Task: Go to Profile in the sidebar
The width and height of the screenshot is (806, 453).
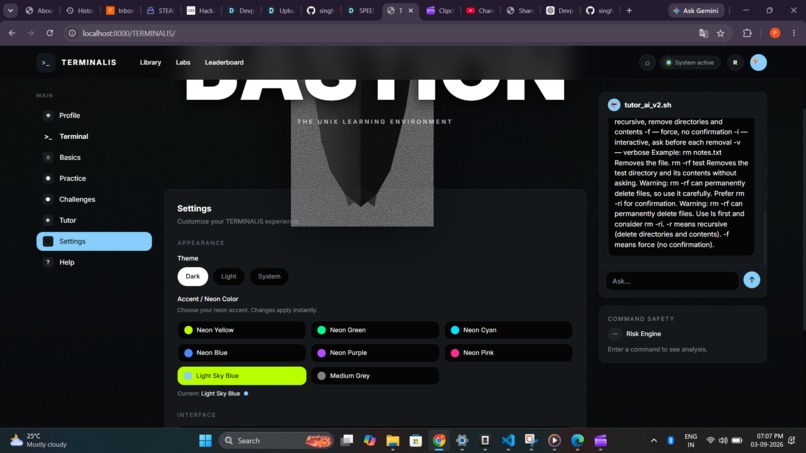Action: pyautogui.click(x=94, y=116)
